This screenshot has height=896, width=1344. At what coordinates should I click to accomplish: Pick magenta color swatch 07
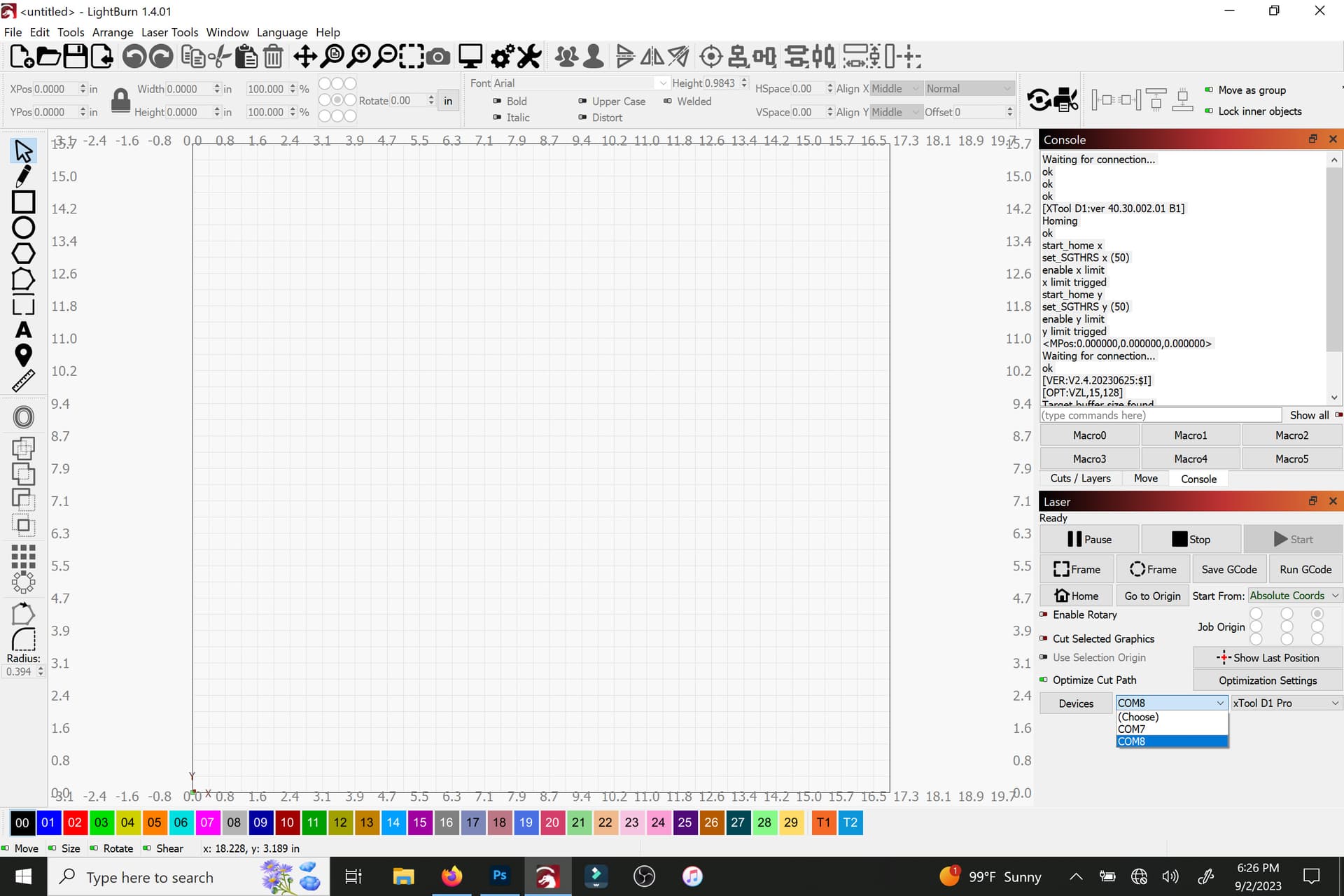[207, 822]
